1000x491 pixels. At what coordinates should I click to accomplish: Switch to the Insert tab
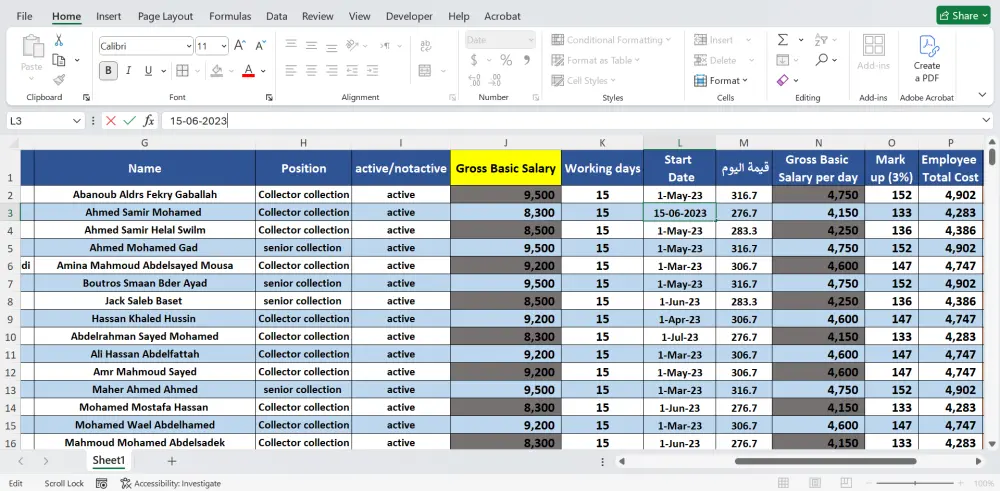[x=109, y=17]
